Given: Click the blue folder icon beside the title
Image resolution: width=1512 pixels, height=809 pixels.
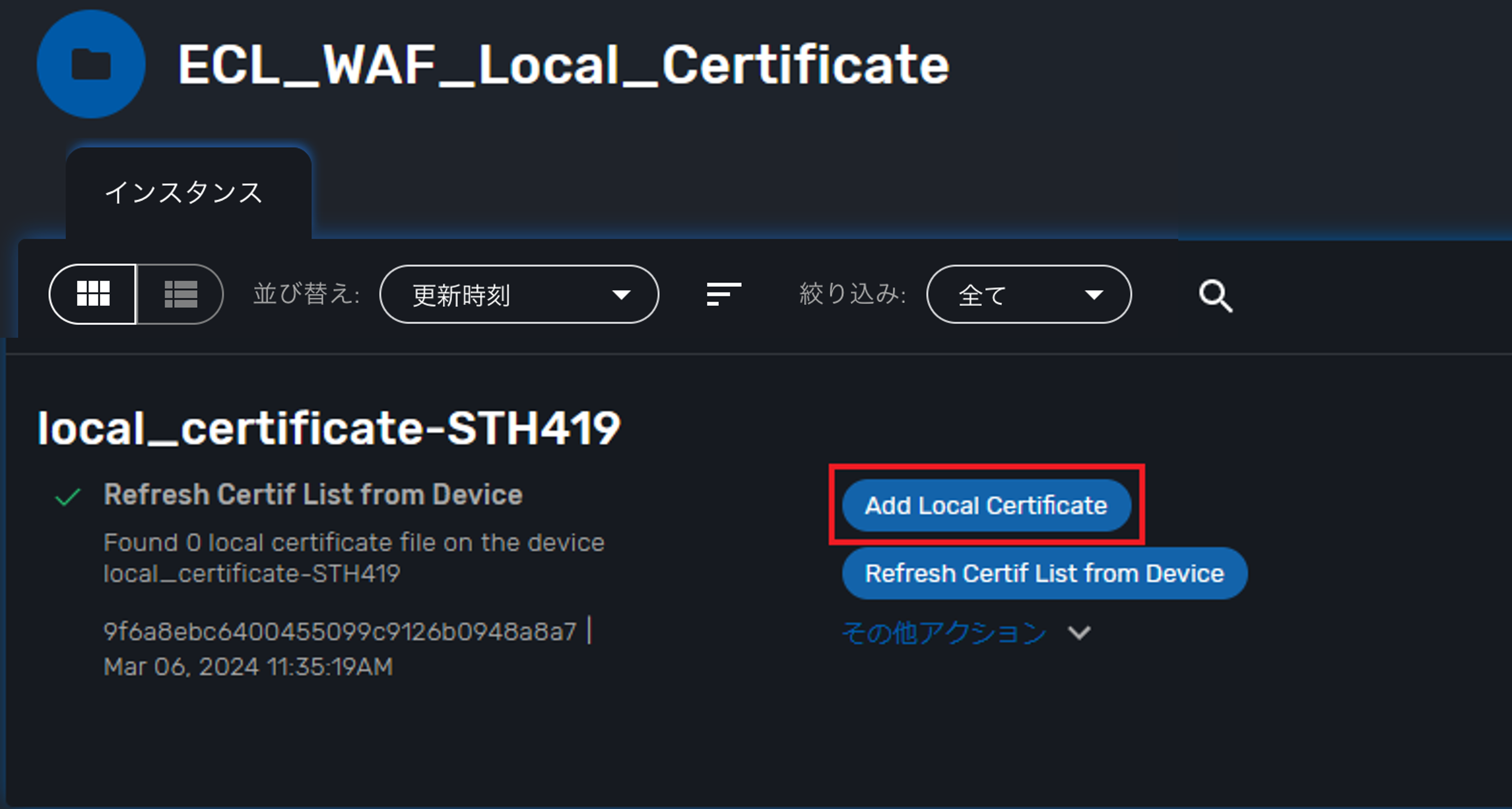Looking at the screenshot, I should [91, 64].
